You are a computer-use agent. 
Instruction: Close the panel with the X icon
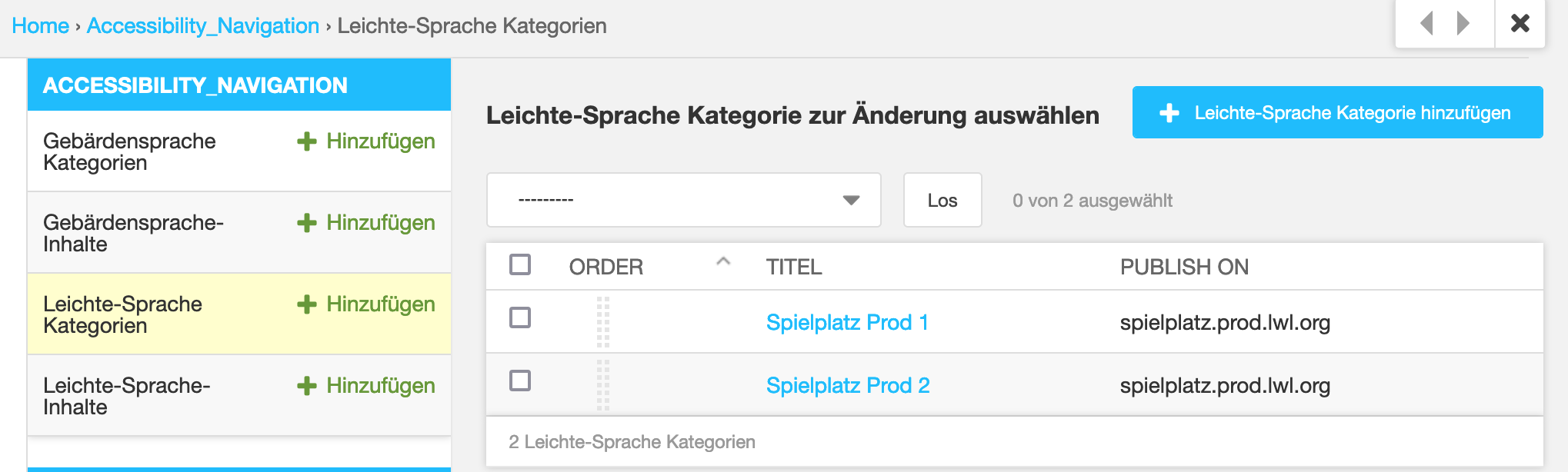[1520, 23]
